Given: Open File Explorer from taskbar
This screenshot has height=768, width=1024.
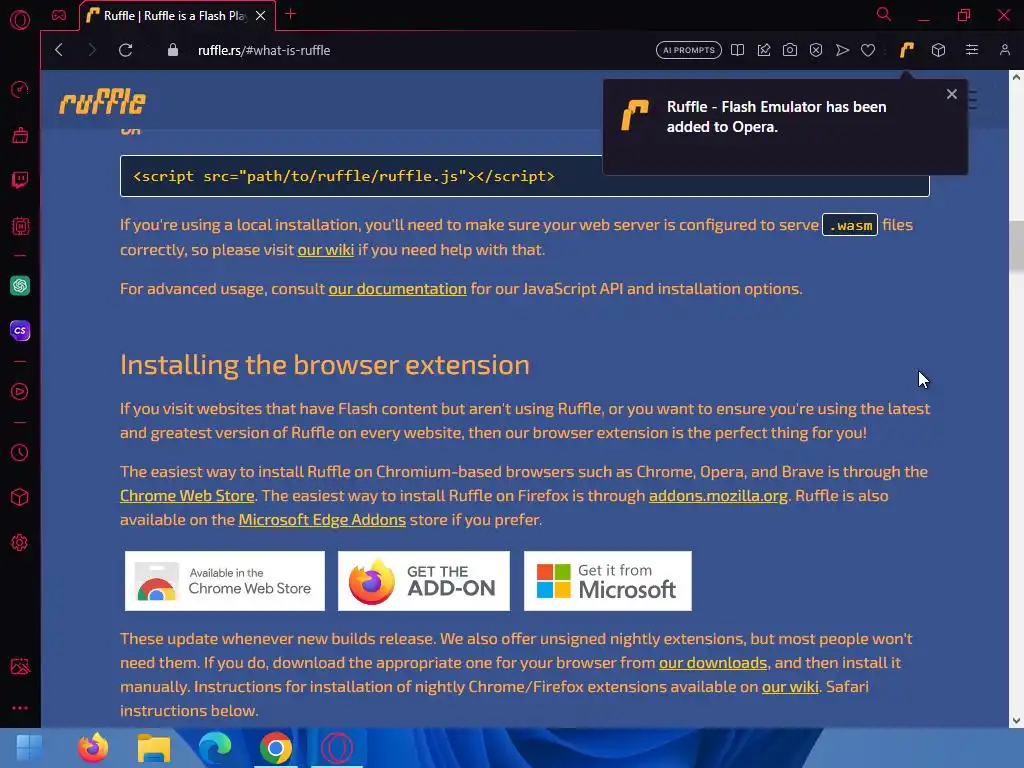Looking at the screenshot, I should (x=154, y=748).
